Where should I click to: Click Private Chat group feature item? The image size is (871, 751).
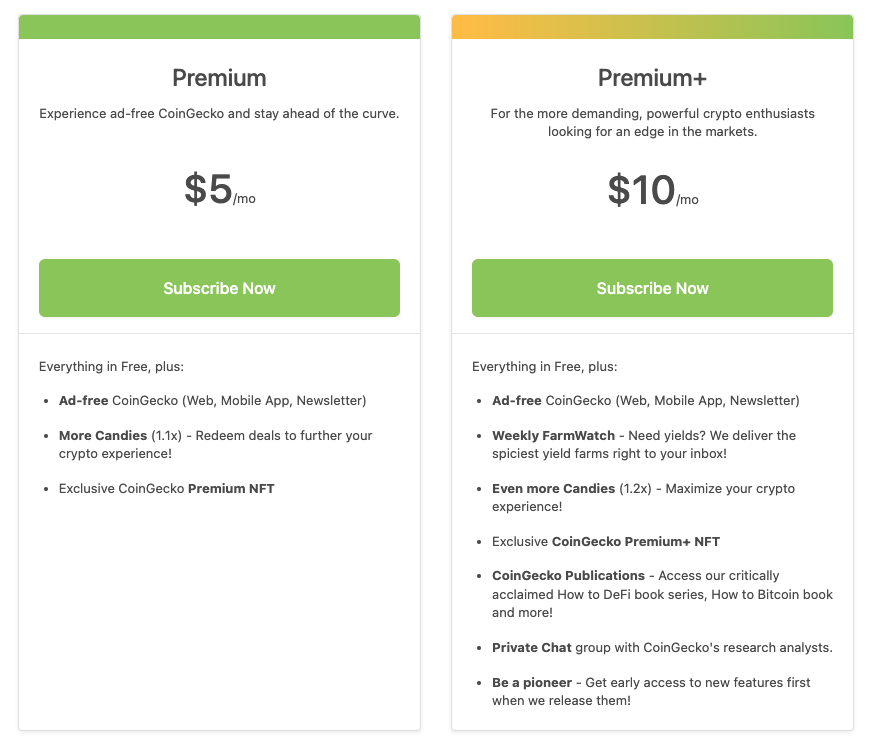[662, 648]
